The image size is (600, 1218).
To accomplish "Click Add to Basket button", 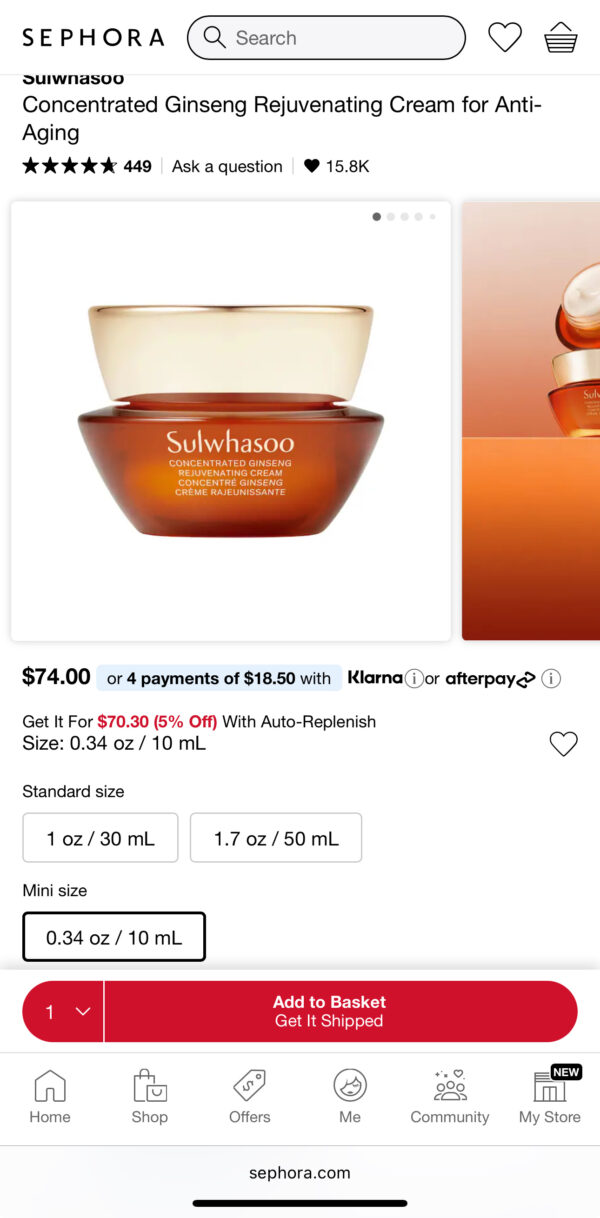I will coord(341,1012).
